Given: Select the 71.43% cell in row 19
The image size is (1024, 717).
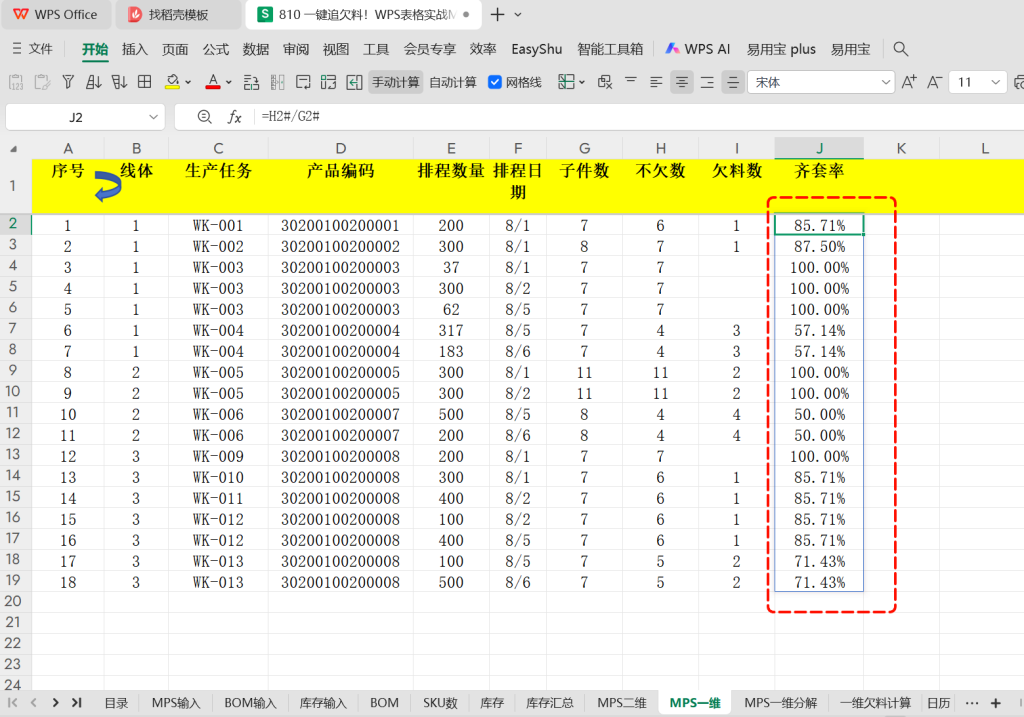Looking at the screenshot, I should (x=819, y=582).
